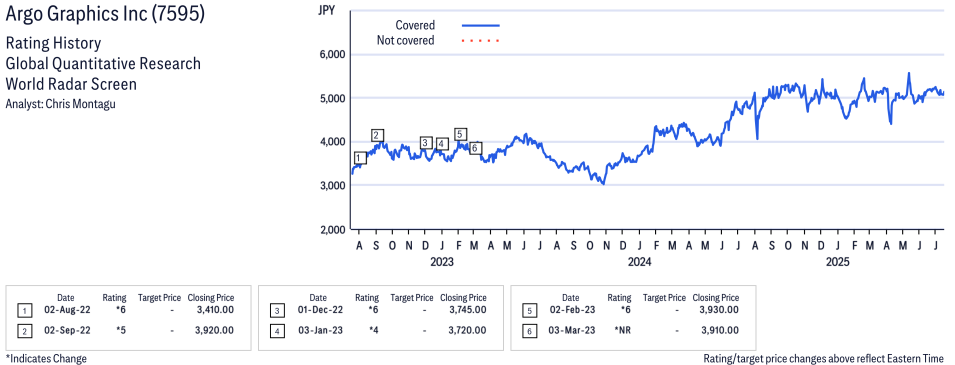Click the Covered legend label
This screenshot has height=365, width=955.
pyautogui.click(x=415, y=26)
